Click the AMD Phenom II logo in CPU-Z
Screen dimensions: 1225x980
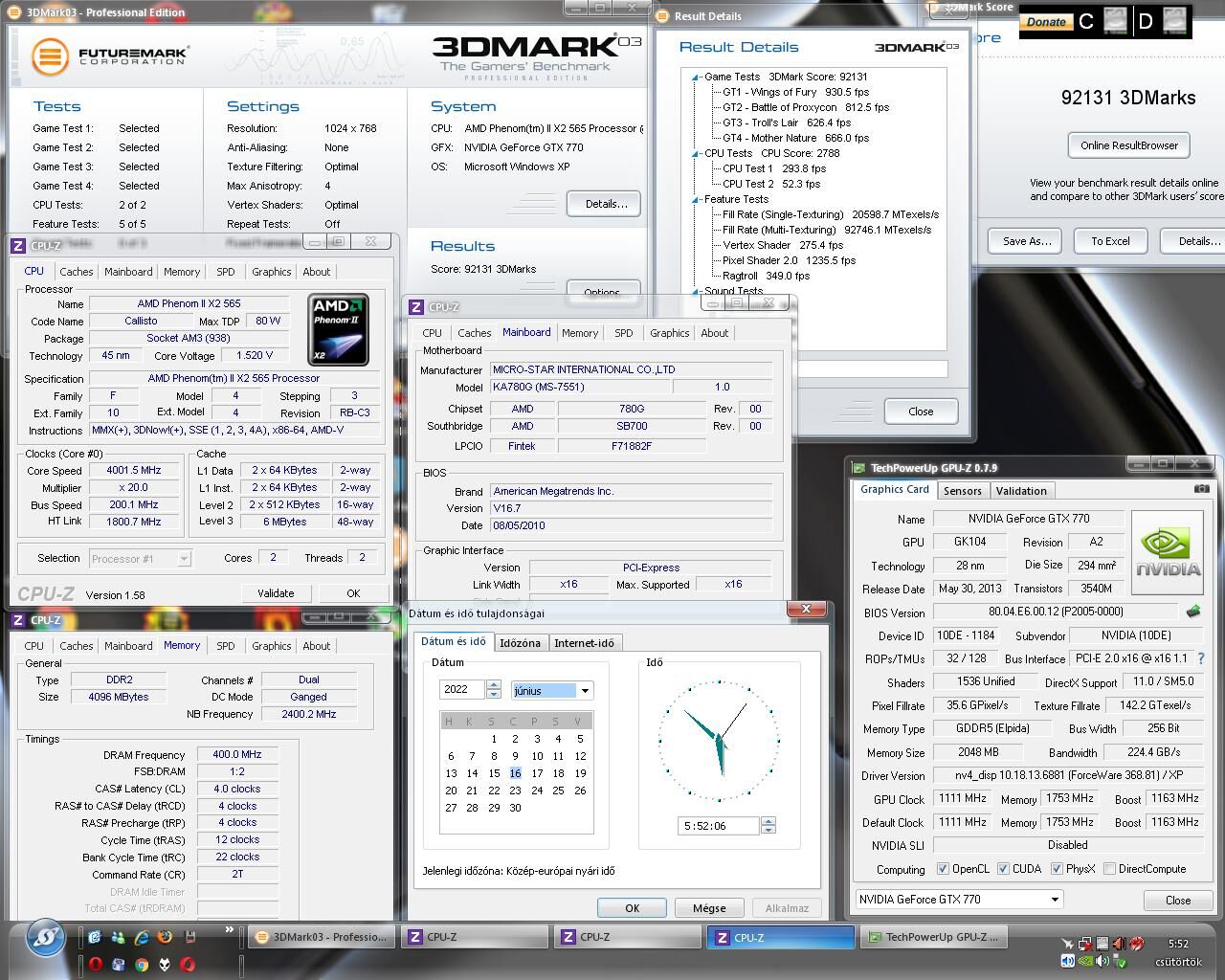(338, 330)
